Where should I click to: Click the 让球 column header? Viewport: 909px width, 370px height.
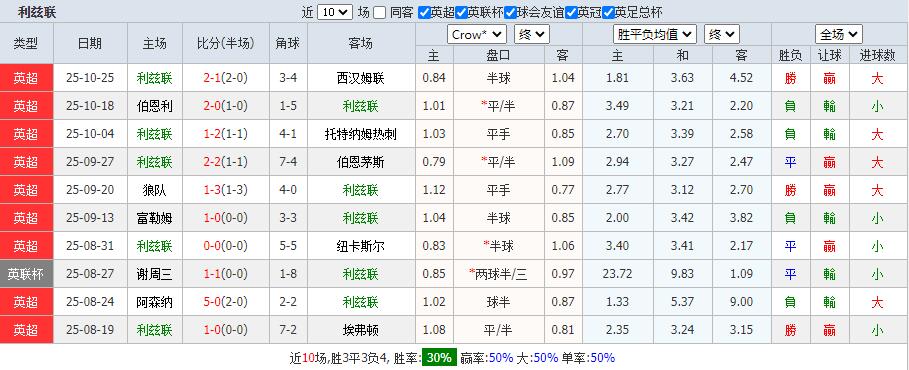(829, 56)
